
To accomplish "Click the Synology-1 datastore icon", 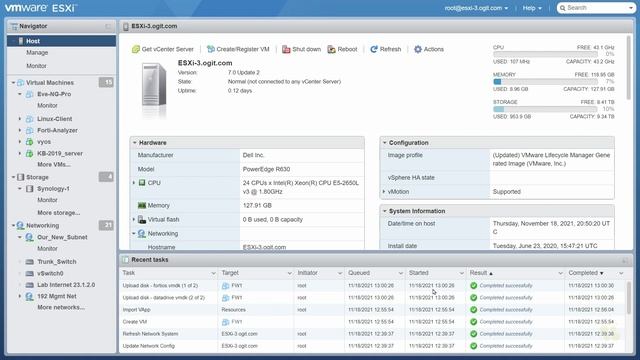I will [x=29, y=189].
